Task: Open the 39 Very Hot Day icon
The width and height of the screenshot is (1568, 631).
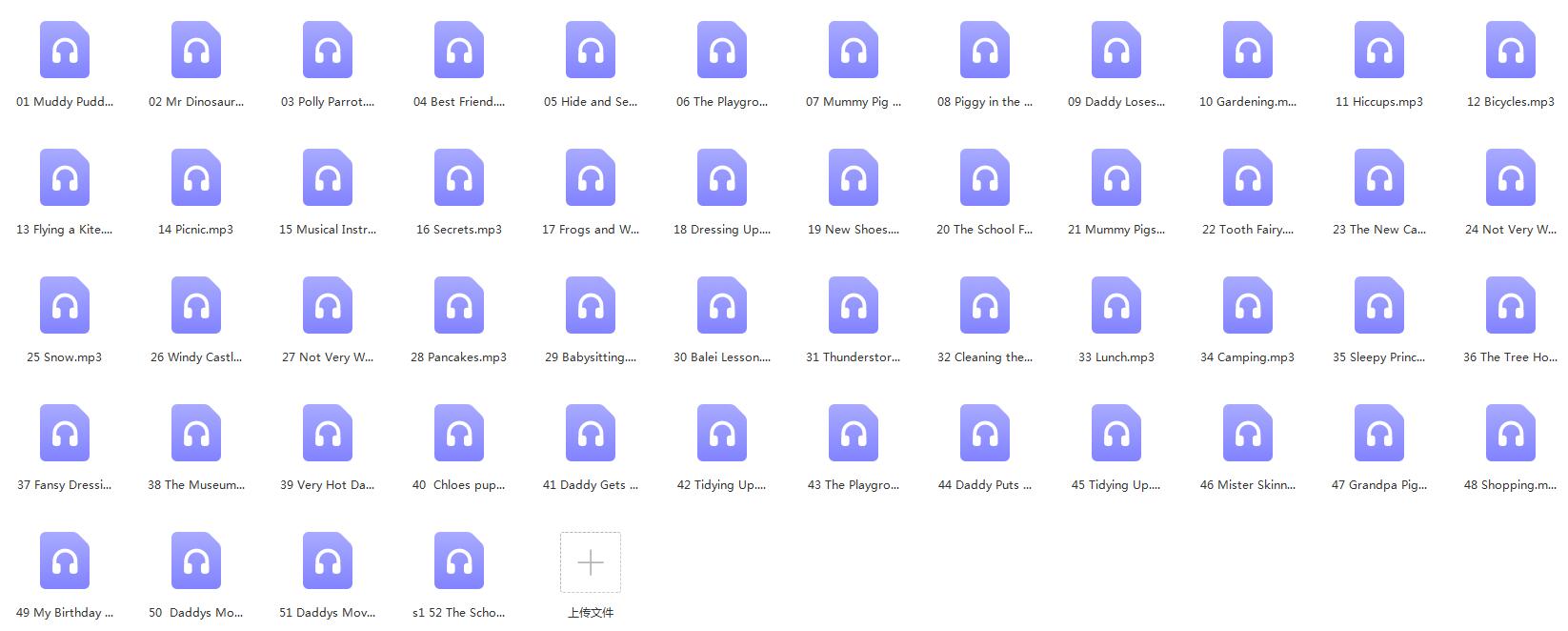Action: (328, 433)
